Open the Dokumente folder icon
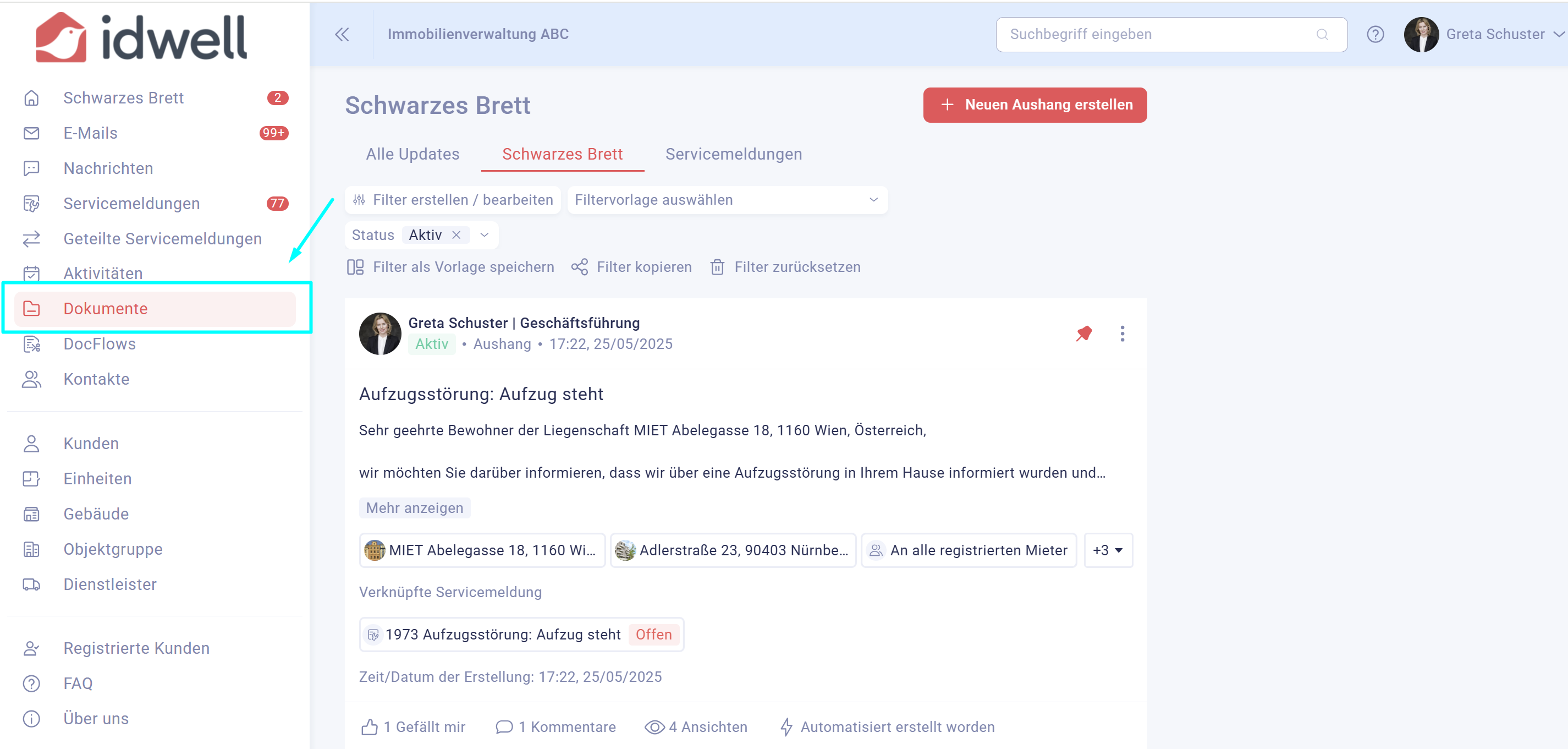The height and width of the screenshot is (749, 1568). tap(31, 309)
